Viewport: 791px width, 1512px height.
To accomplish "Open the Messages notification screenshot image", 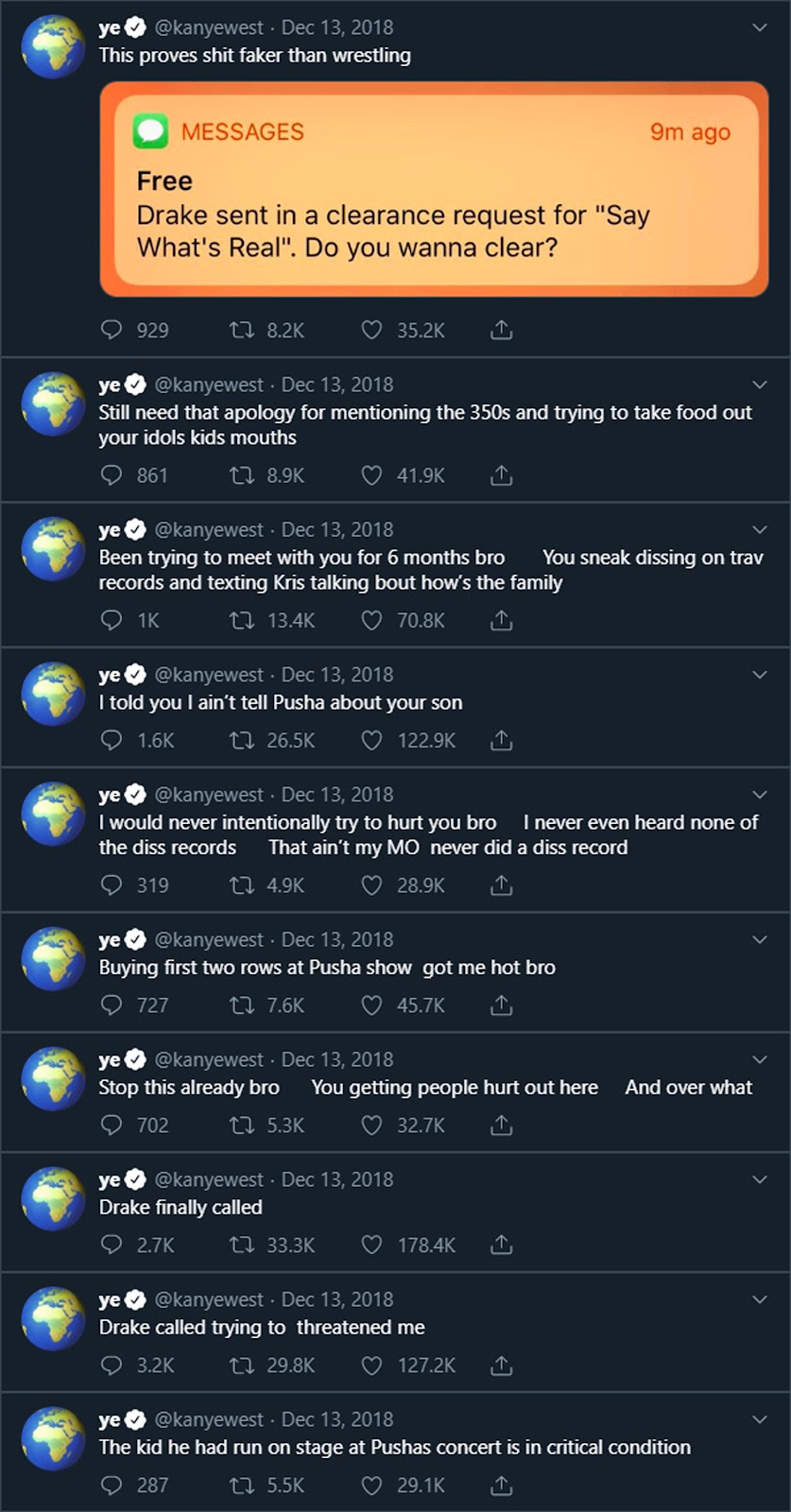I will [x=434, y=189].
